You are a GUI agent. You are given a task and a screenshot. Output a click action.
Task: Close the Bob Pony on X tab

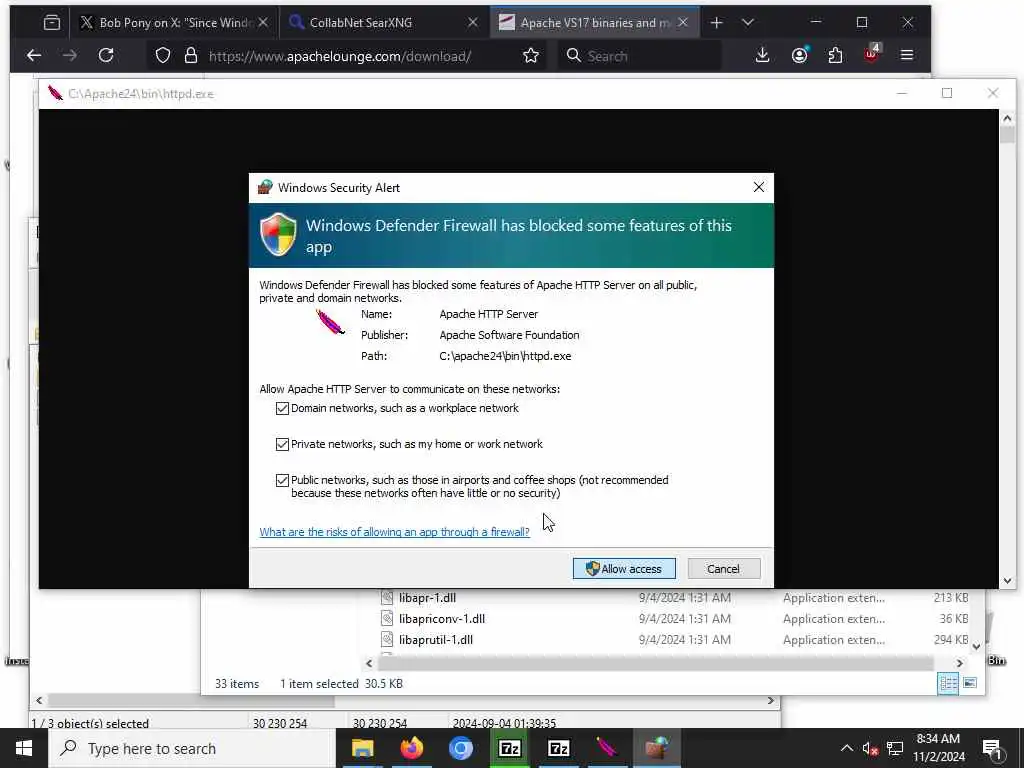[263, 23]
